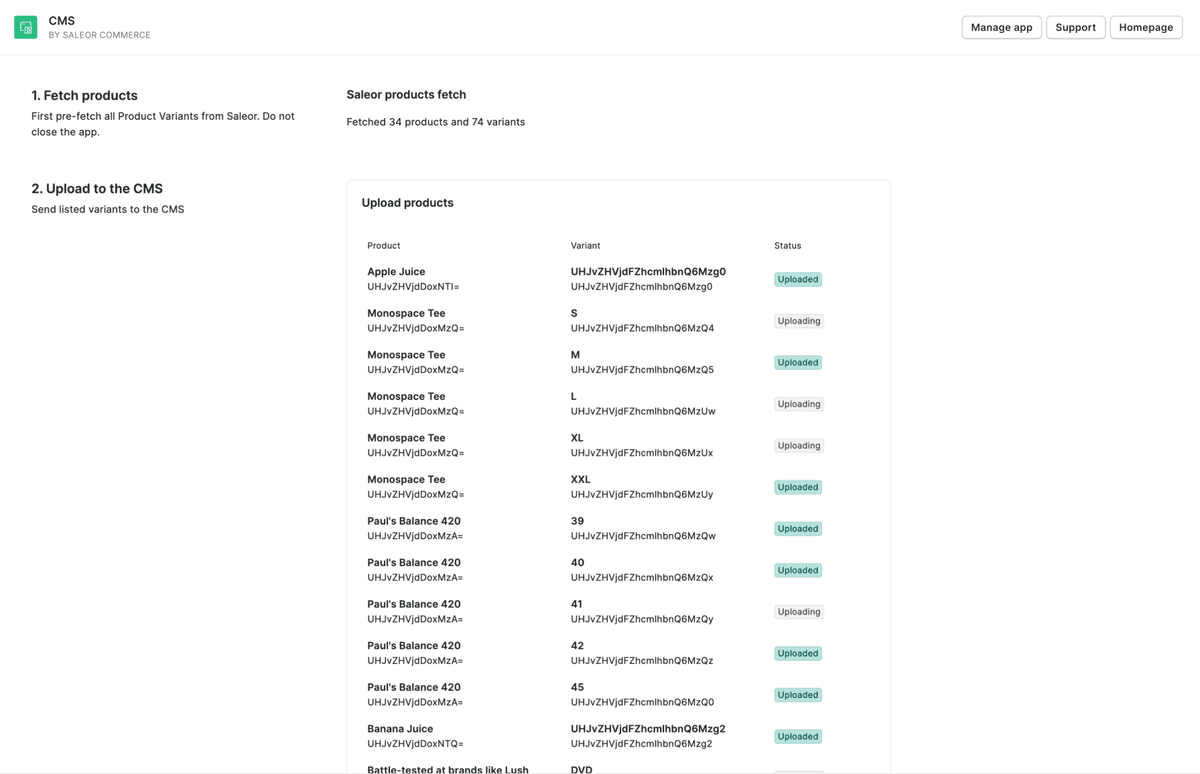This screenshot has width=1200, height=774.
Task: Click the Status column header
Action: pyautogui.click(x=787, y=245)
